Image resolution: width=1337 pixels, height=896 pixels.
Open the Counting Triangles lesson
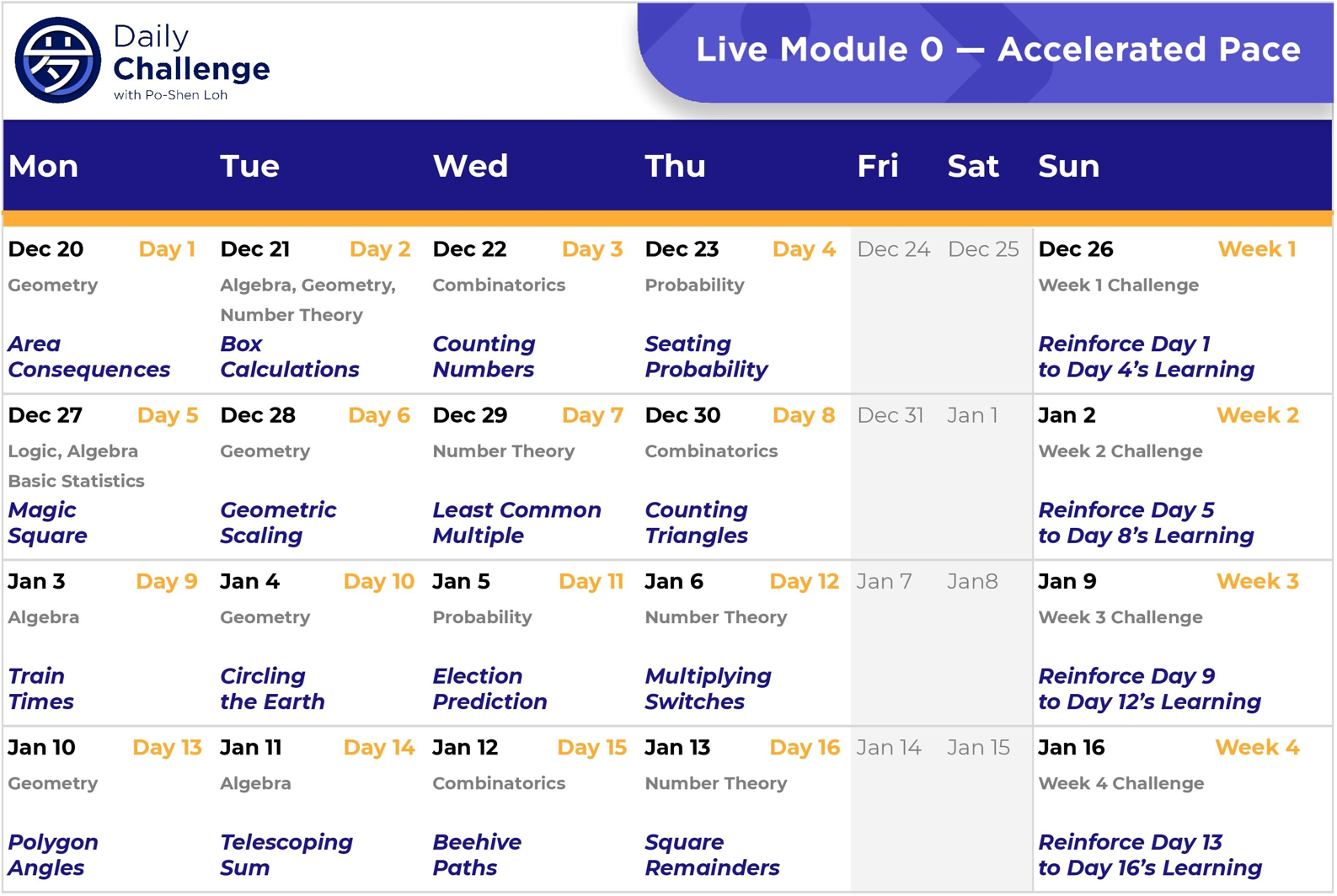[696, 523]
